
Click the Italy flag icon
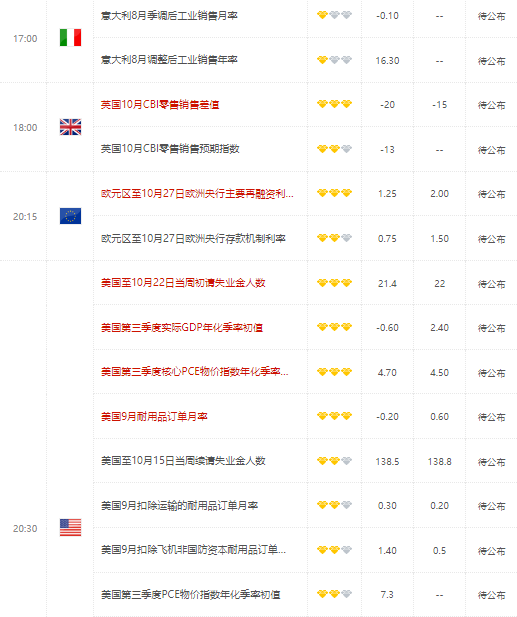(x=70, y=38)
